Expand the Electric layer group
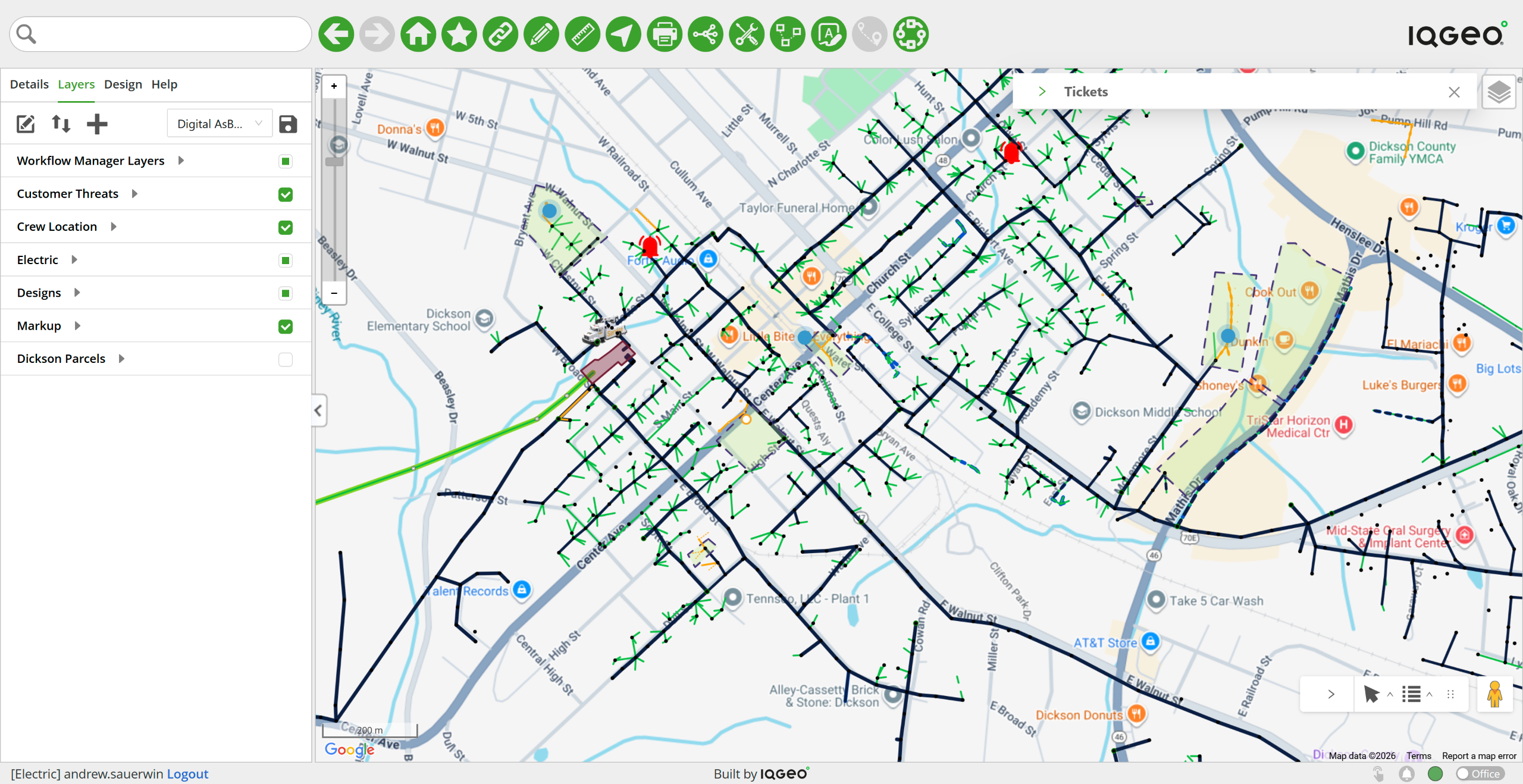Image resolution: width=1523 pixels, height=784 pixels. (74, 259)
